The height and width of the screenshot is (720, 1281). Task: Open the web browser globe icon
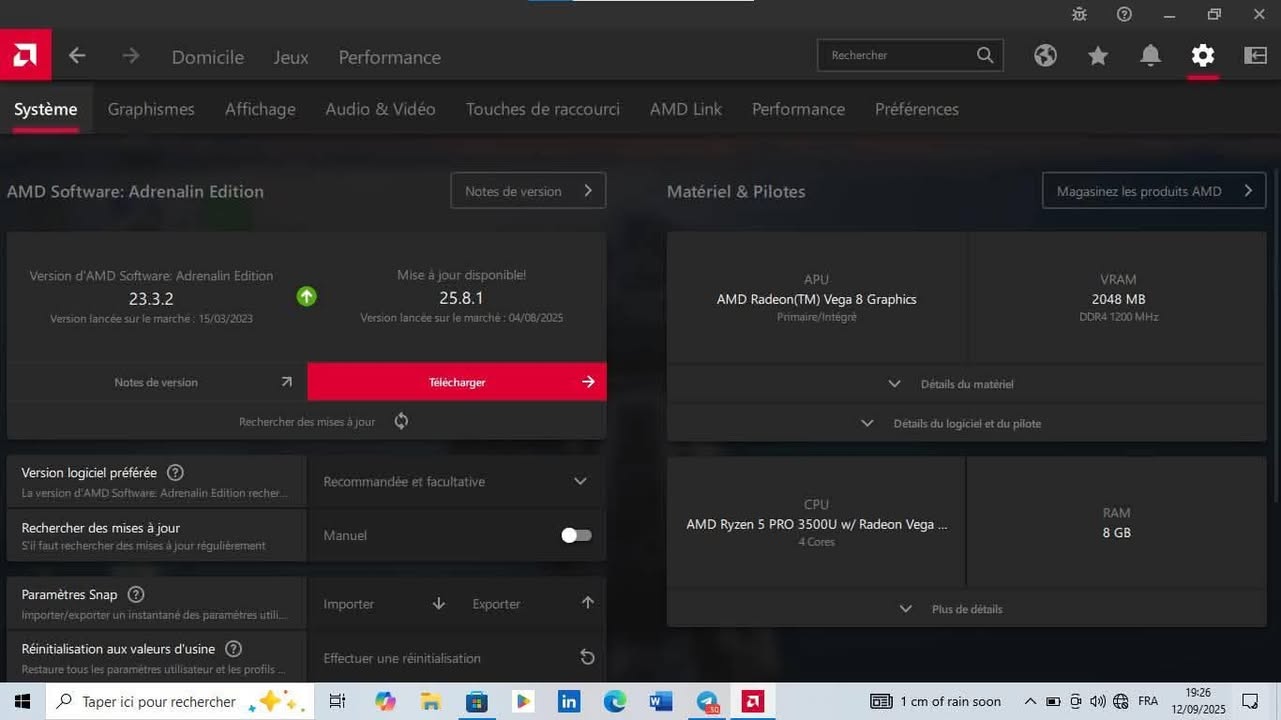click(x=1045, y=56)
